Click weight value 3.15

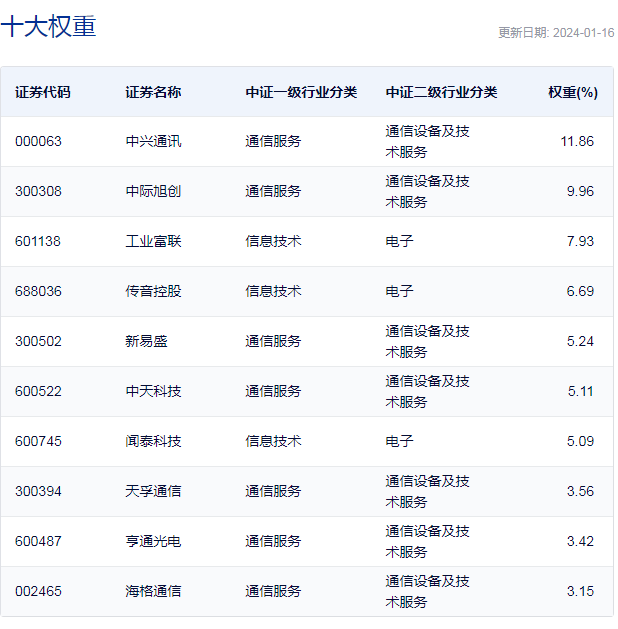click(580, 591)
